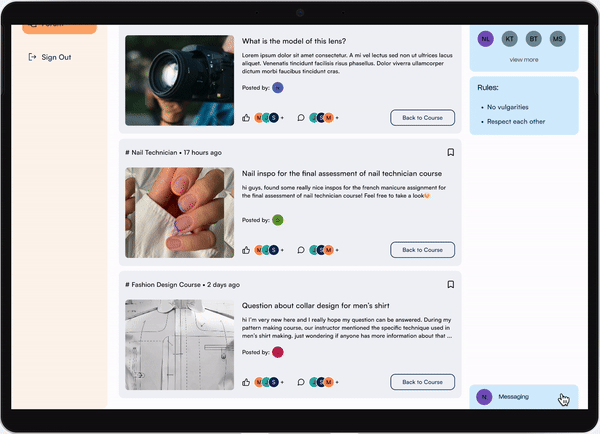The width and height of the screenshot is (600, 434).
Task: Click '17 hours ago' timestamp
Action: [202, 152]
